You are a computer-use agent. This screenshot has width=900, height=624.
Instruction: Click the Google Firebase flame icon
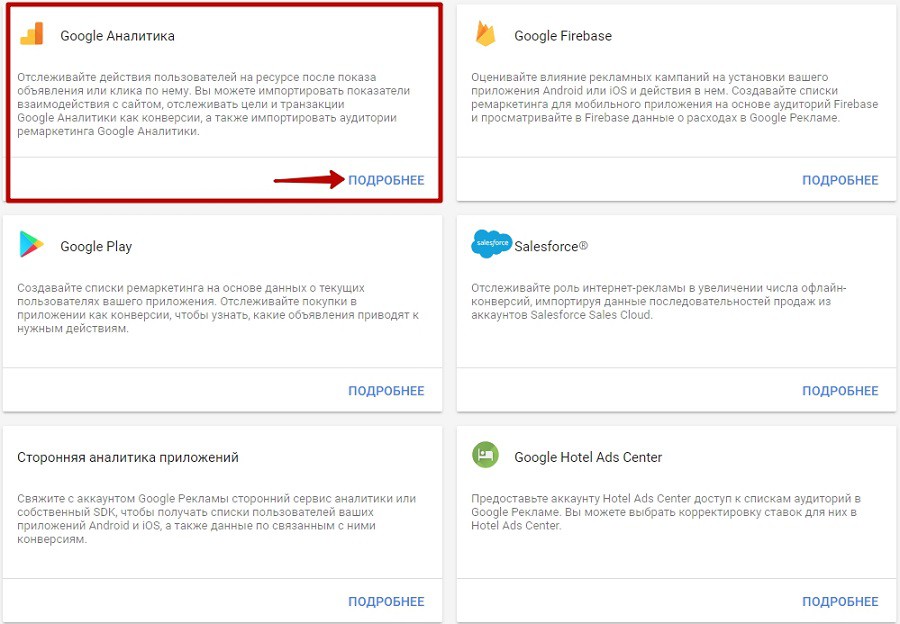[x=485, y=34]
